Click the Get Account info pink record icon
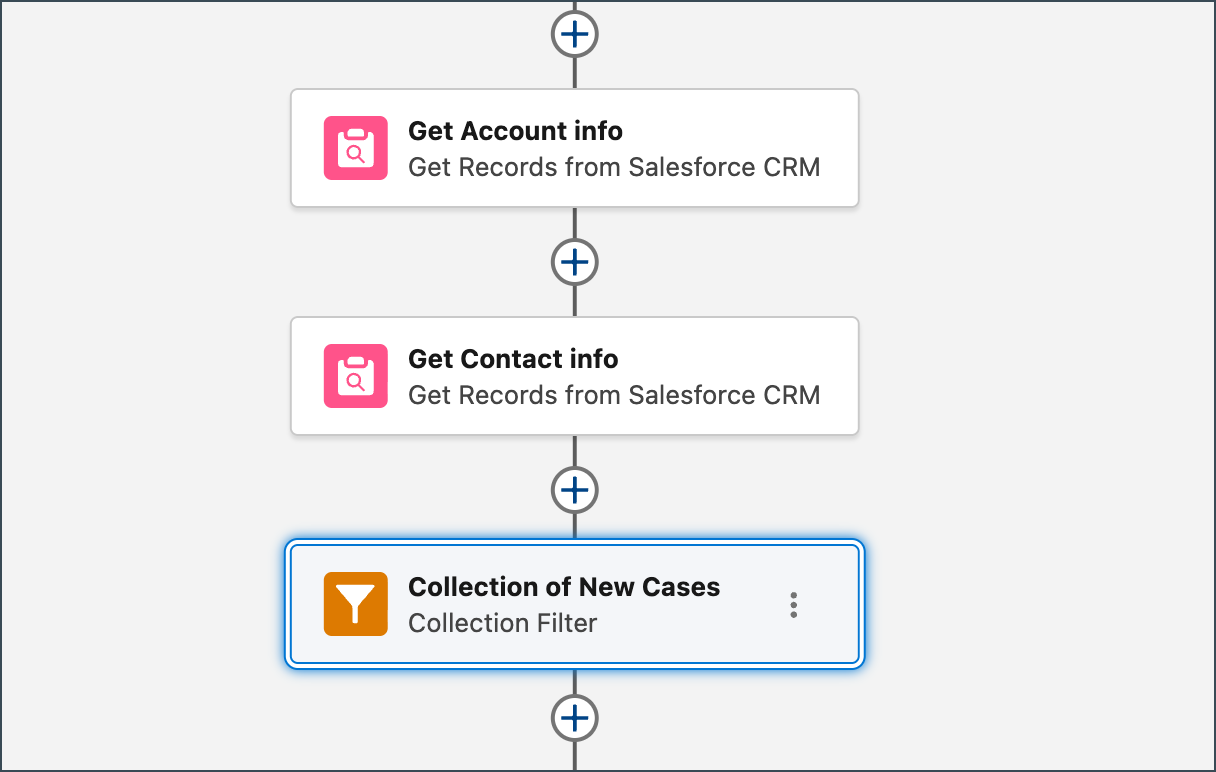Viewport: 1216px width, 772px height. pos(355,148)
